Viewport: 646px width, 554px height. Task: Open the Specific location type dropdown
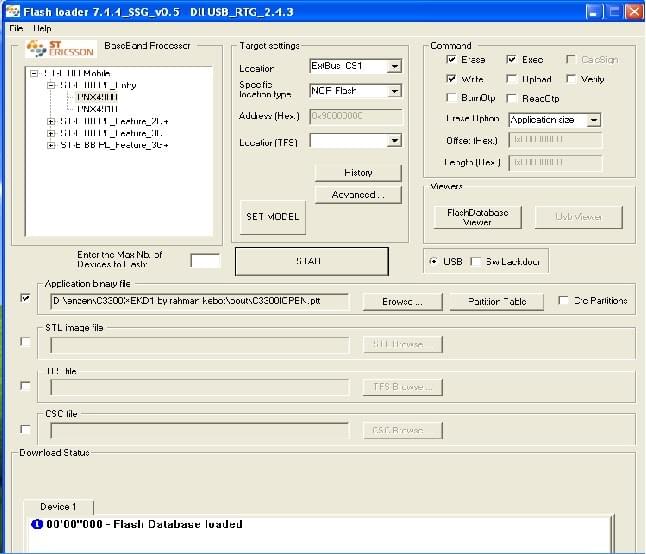[x=394, y=91]
